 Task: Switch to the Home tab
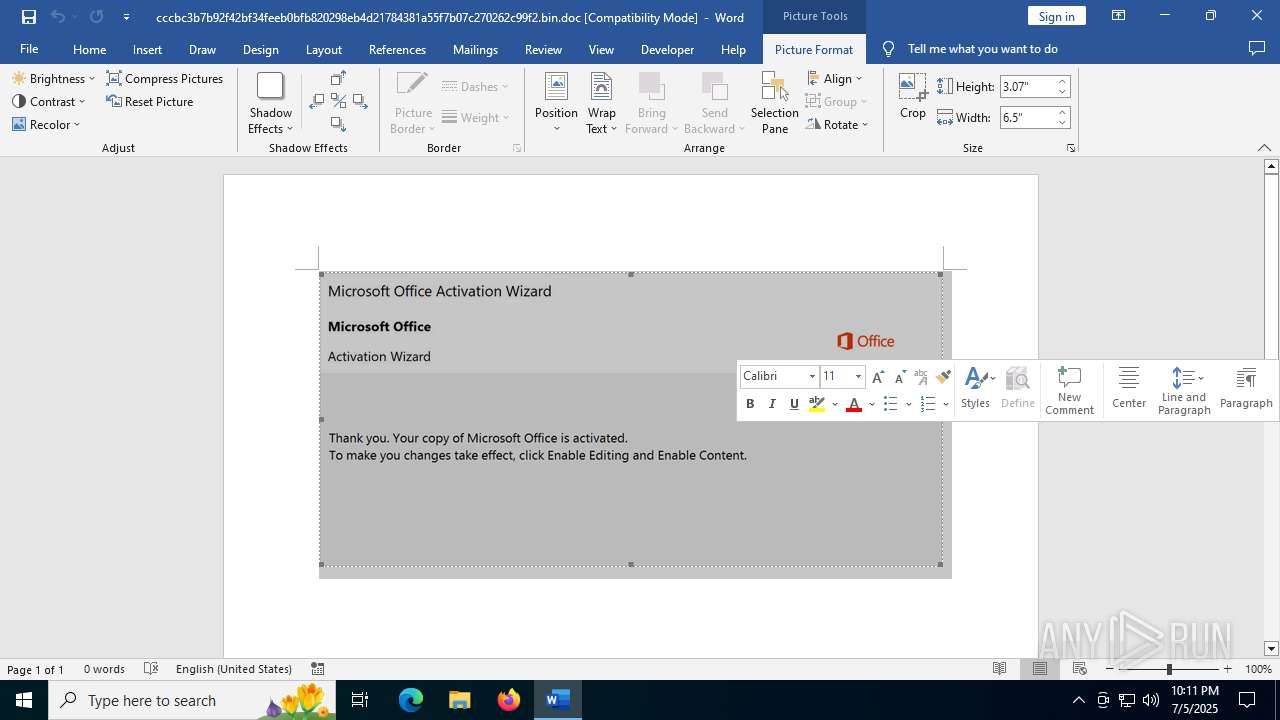(89, 49)
